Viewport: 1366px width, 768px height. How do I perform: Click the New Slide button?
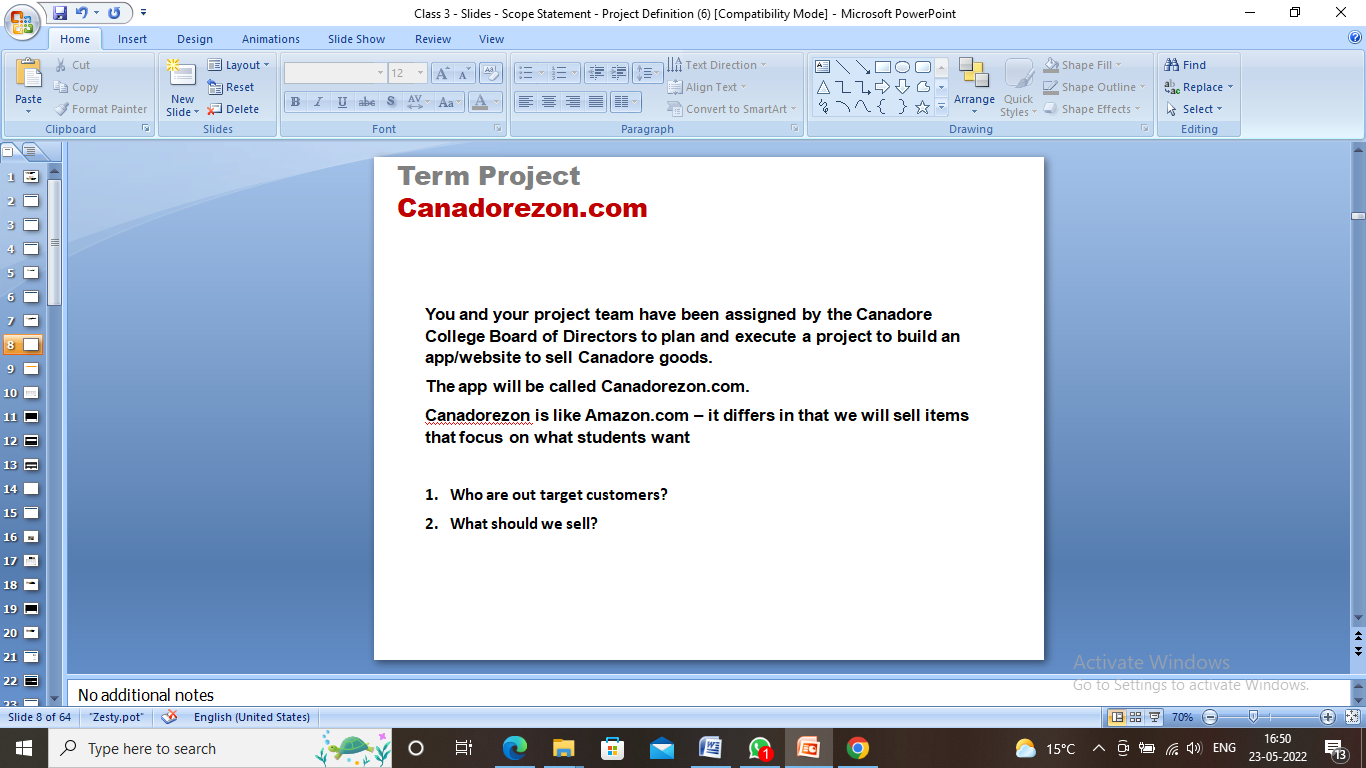[181, 86]
